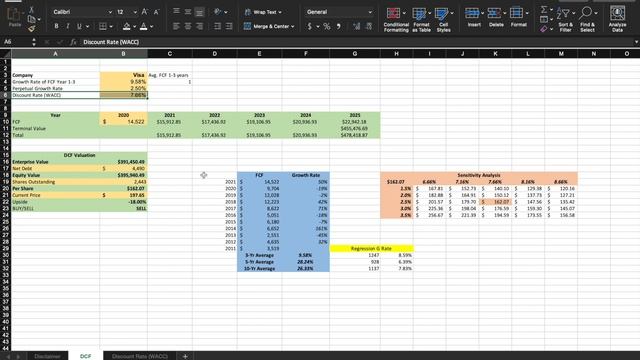Click the 10-Yr Average label cell
This screenshot has width=640, height=360.
pyautogui.click(x=260, y=268)
